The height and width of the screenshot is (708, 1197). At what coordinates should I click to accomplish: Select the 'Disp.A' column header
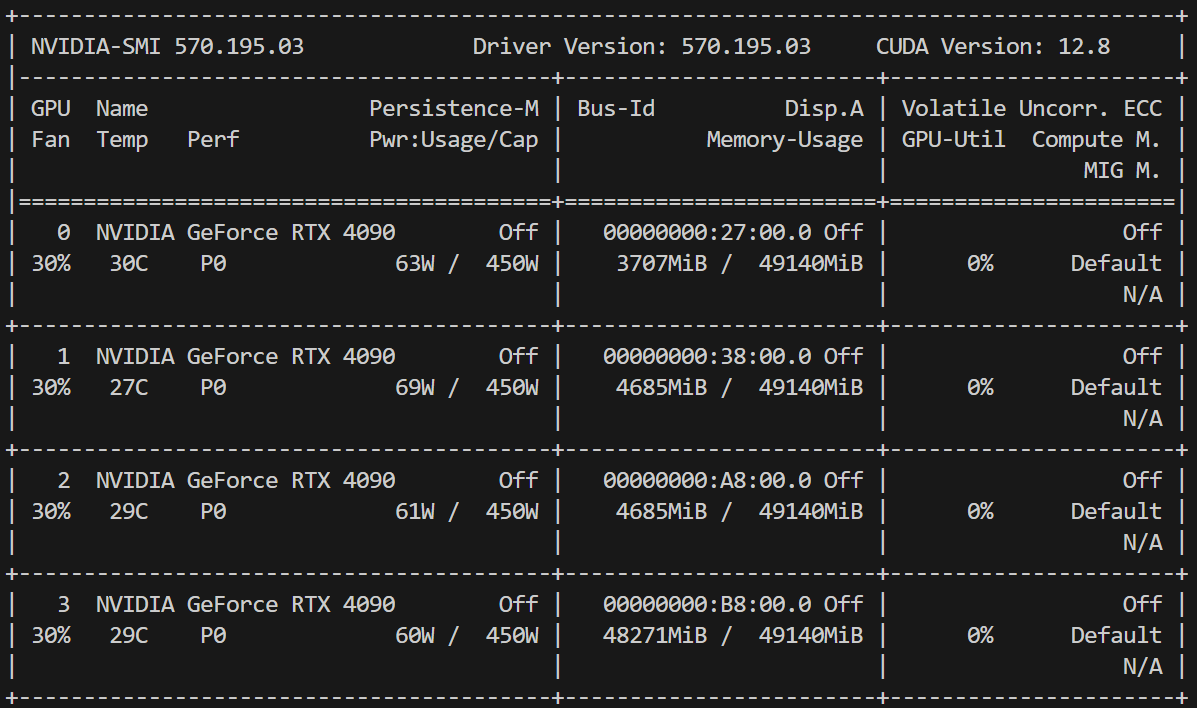[824, 108]
